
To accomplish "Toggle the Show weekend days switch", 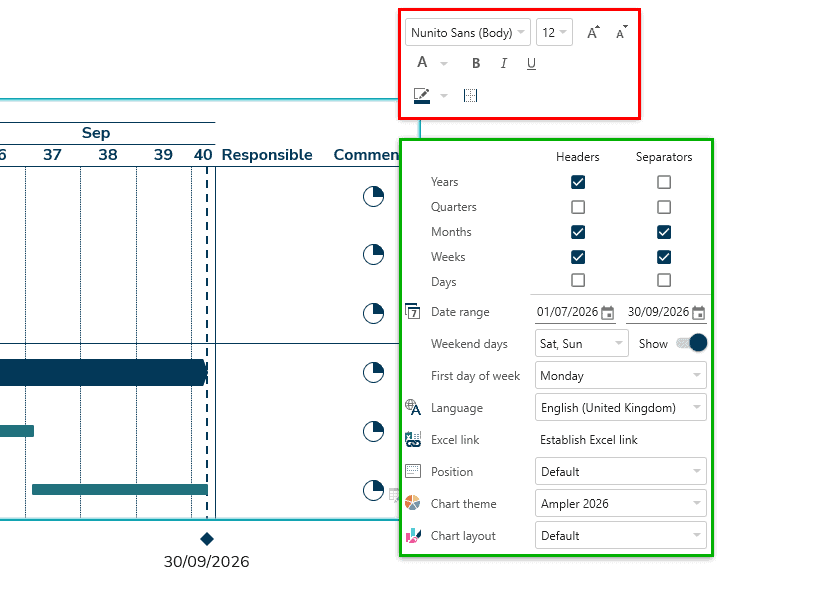I will tap(692, 343).
